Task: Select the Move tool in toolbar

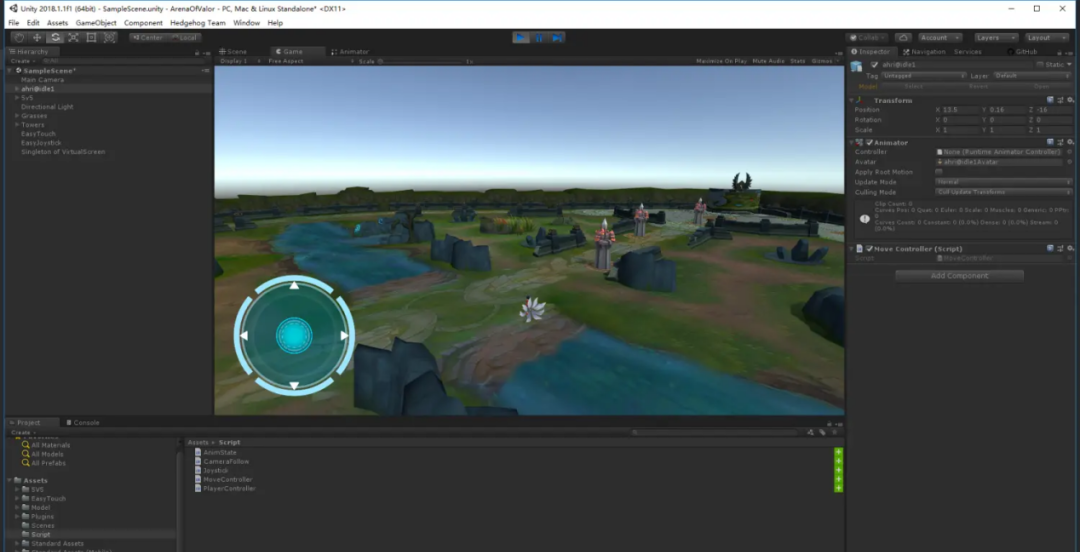Action: [x=37, y=38]
